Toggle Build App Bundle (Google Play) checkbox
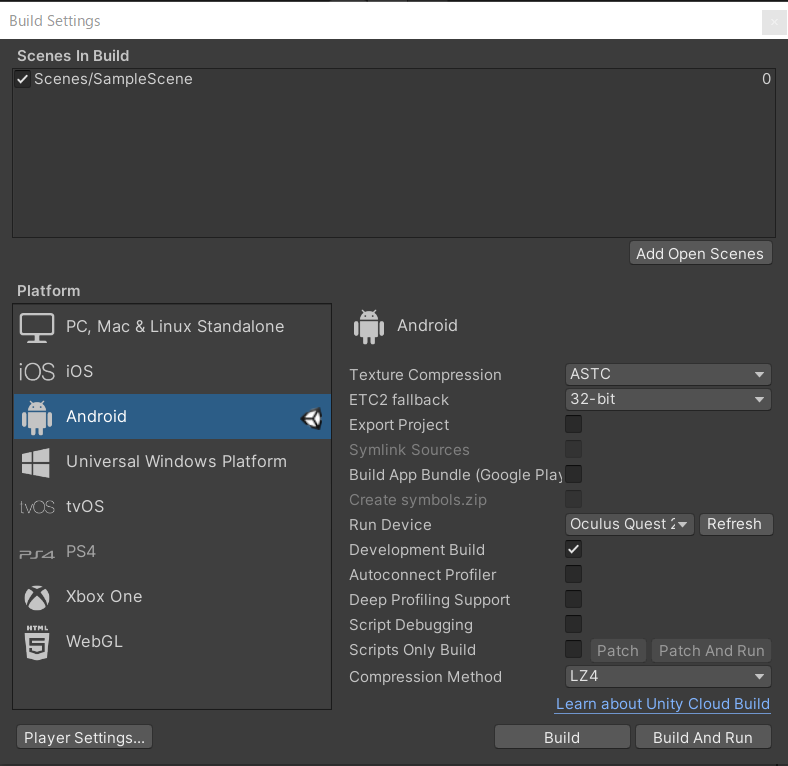 click(573, 474)
